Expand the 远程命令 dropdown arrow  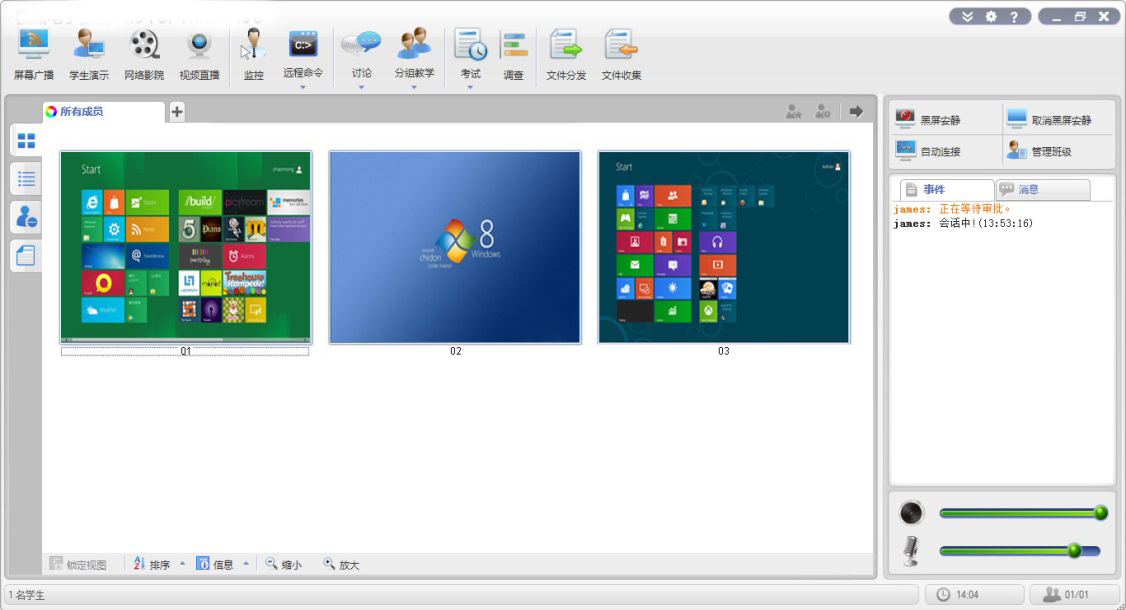302,88
